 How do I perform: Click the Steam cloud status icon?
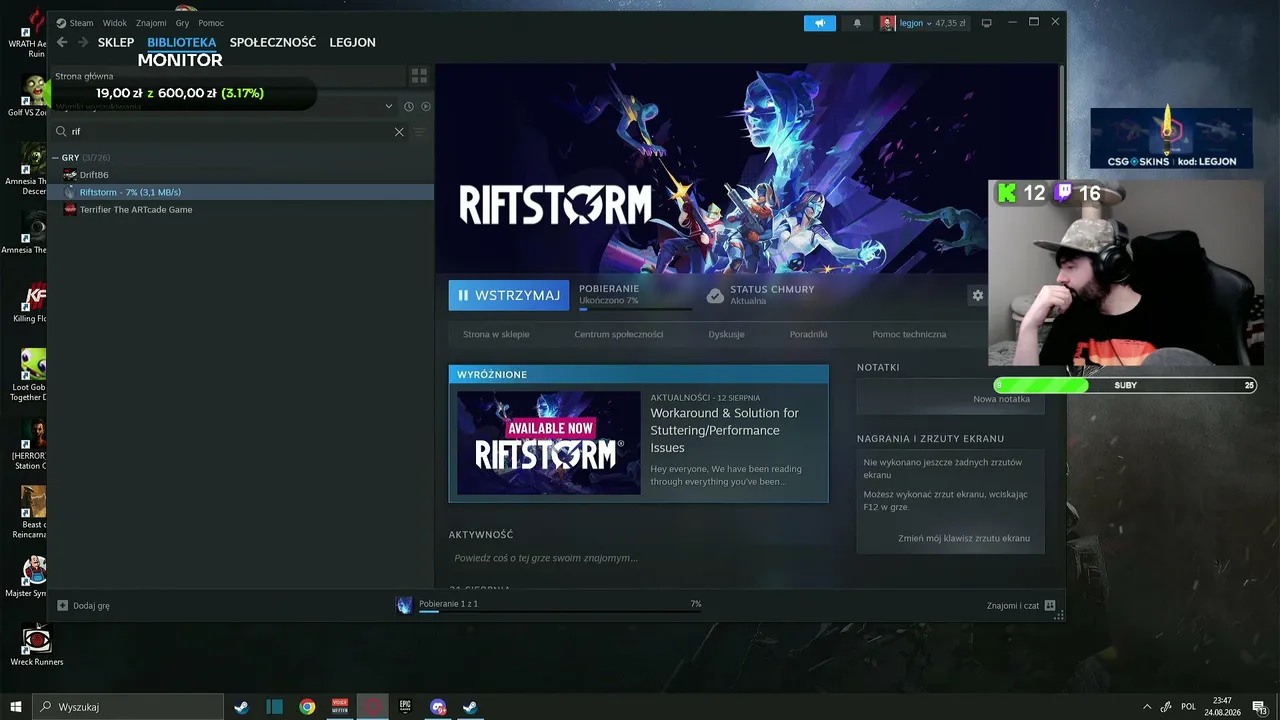(x=715, y=295)
